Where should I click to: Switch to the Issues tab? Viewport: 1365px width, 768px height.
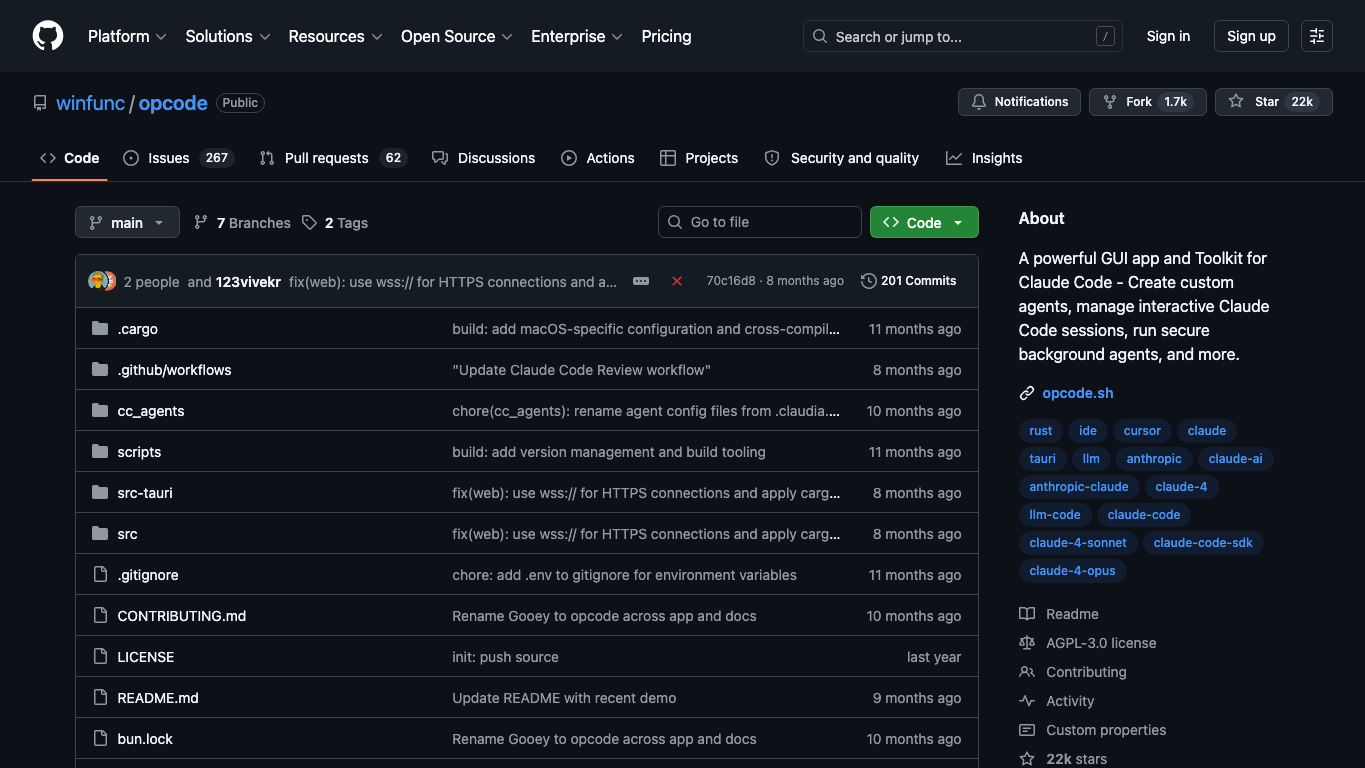[x=178, y=158]
